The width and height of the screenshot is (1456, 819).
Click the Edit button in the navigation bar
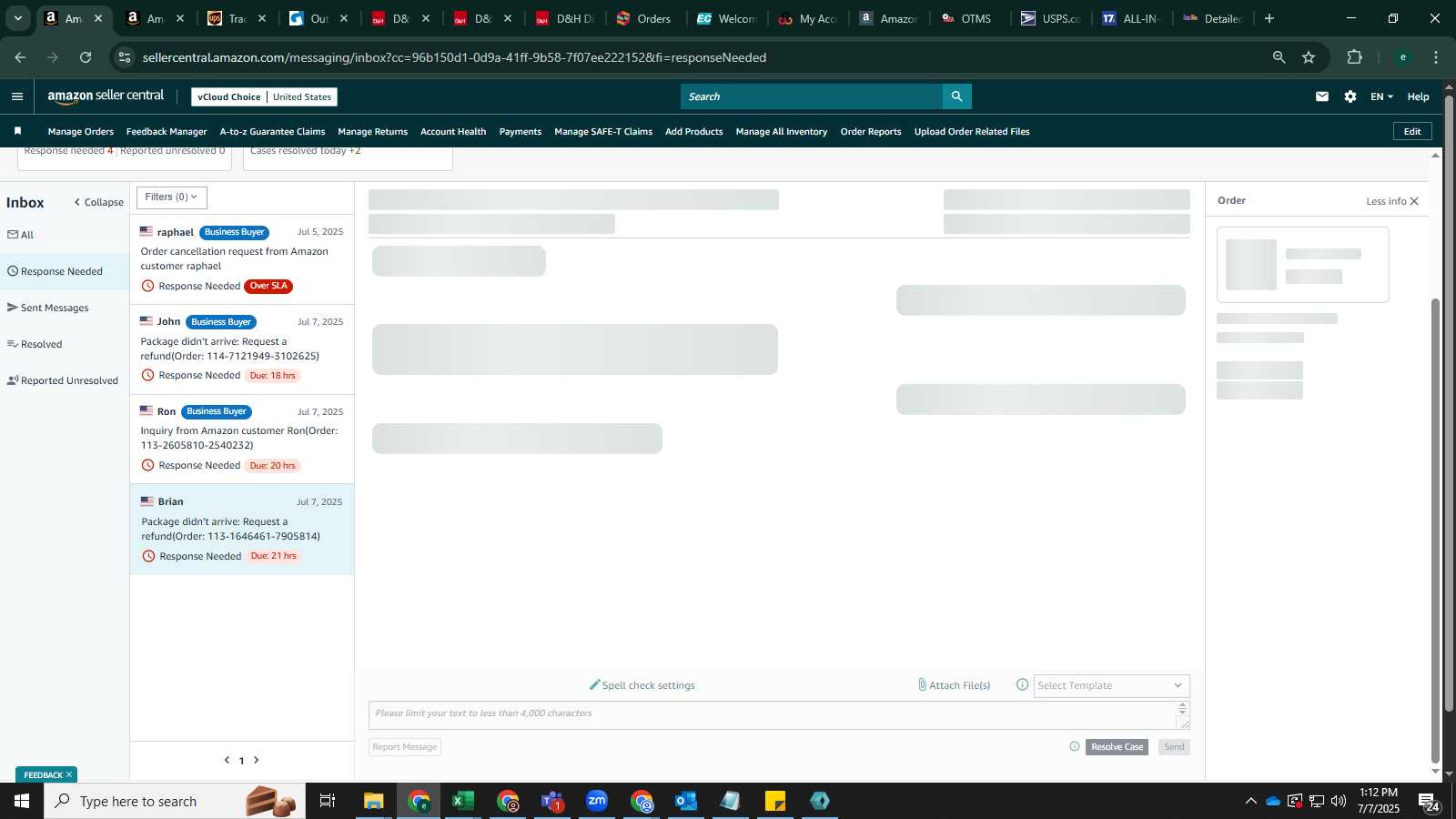[1412, 131]
